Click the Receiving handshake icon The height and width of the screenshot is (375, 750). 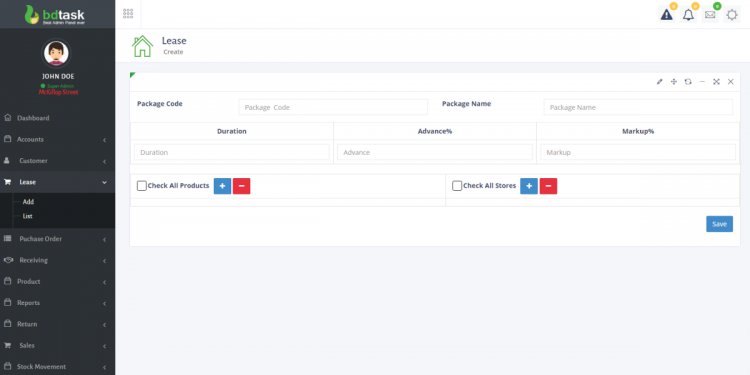[x=8, y=260]
